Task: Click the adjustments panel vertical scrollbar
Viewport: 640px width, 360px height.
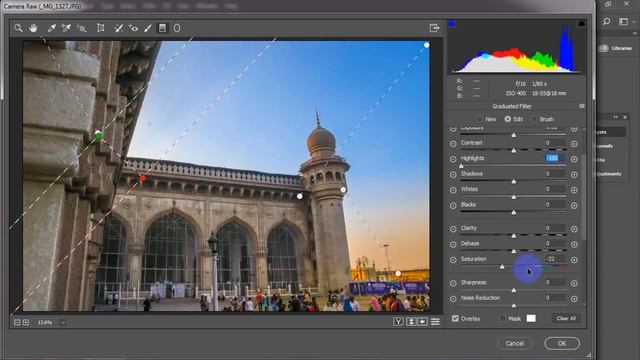Action: coord(583,196)
